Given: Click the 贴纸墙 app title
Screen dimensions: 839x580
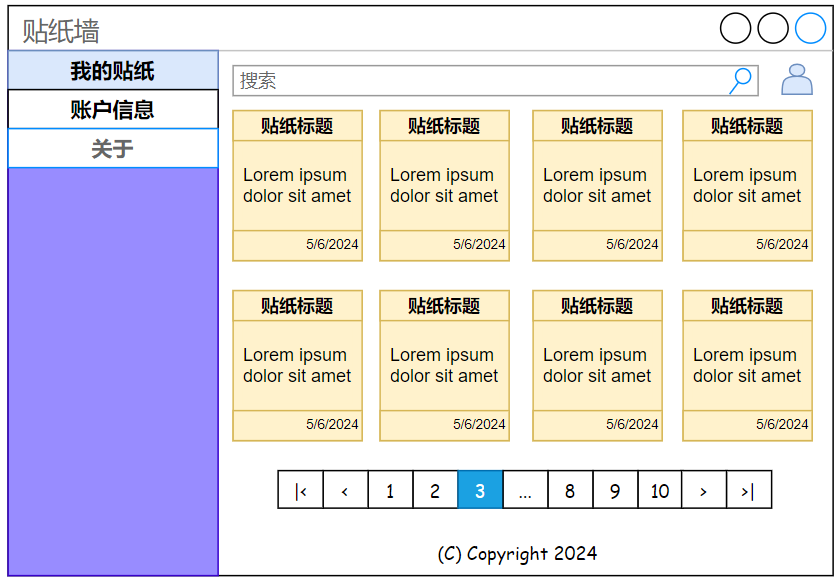Looking at the screenshot, I should (60, 30).
